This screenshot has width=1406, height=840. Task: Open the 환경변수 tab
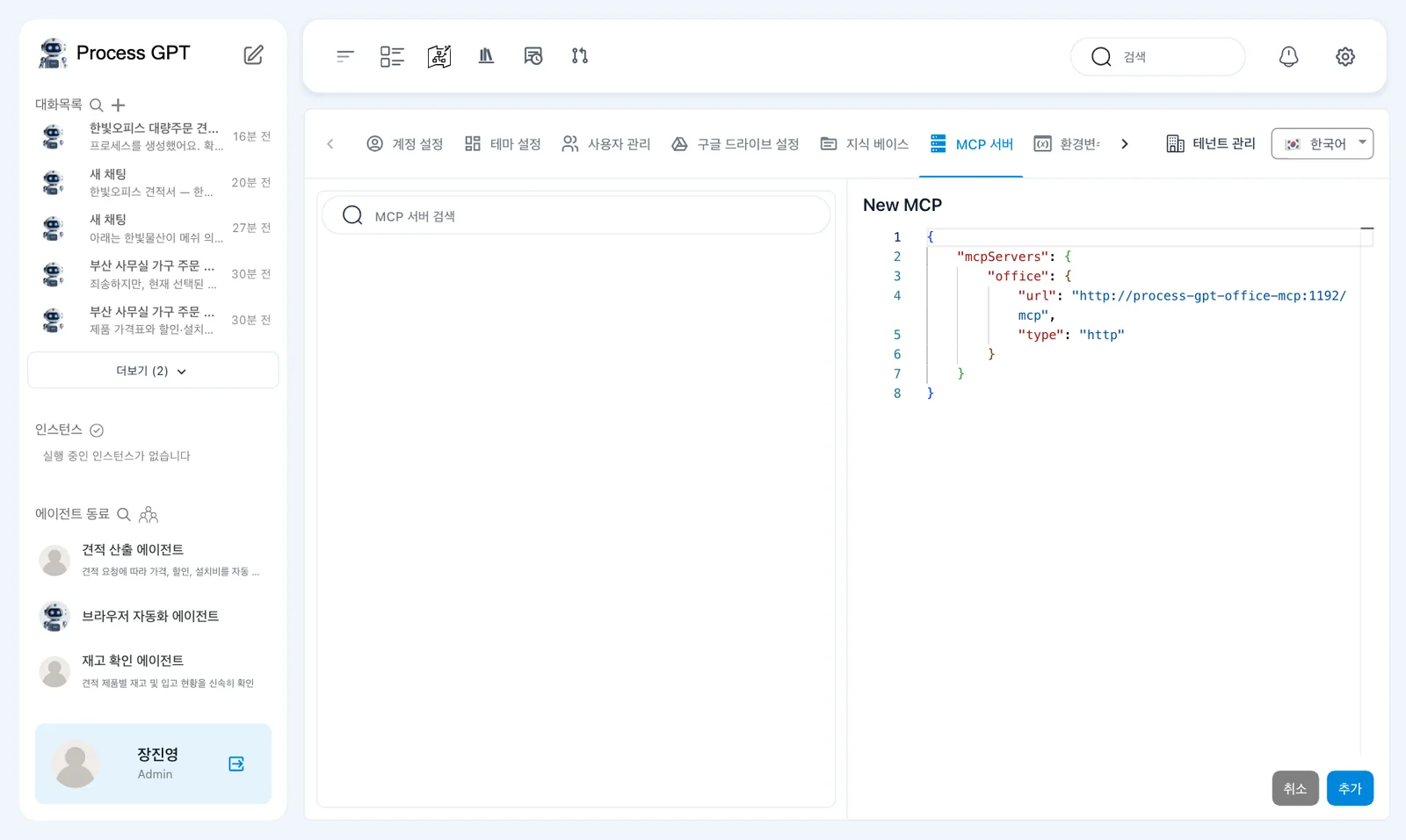pos(1068,144)
